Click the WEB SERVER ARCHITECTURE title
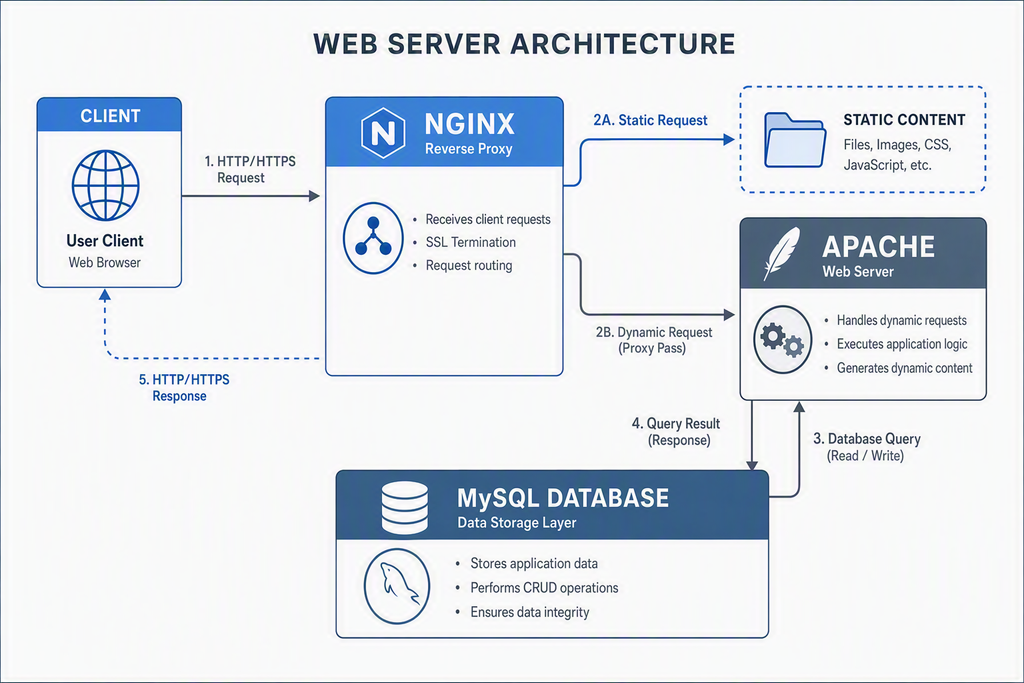The width and height of the screenshot is (1024, 683). pyautogui.click(x=524, y=44)
